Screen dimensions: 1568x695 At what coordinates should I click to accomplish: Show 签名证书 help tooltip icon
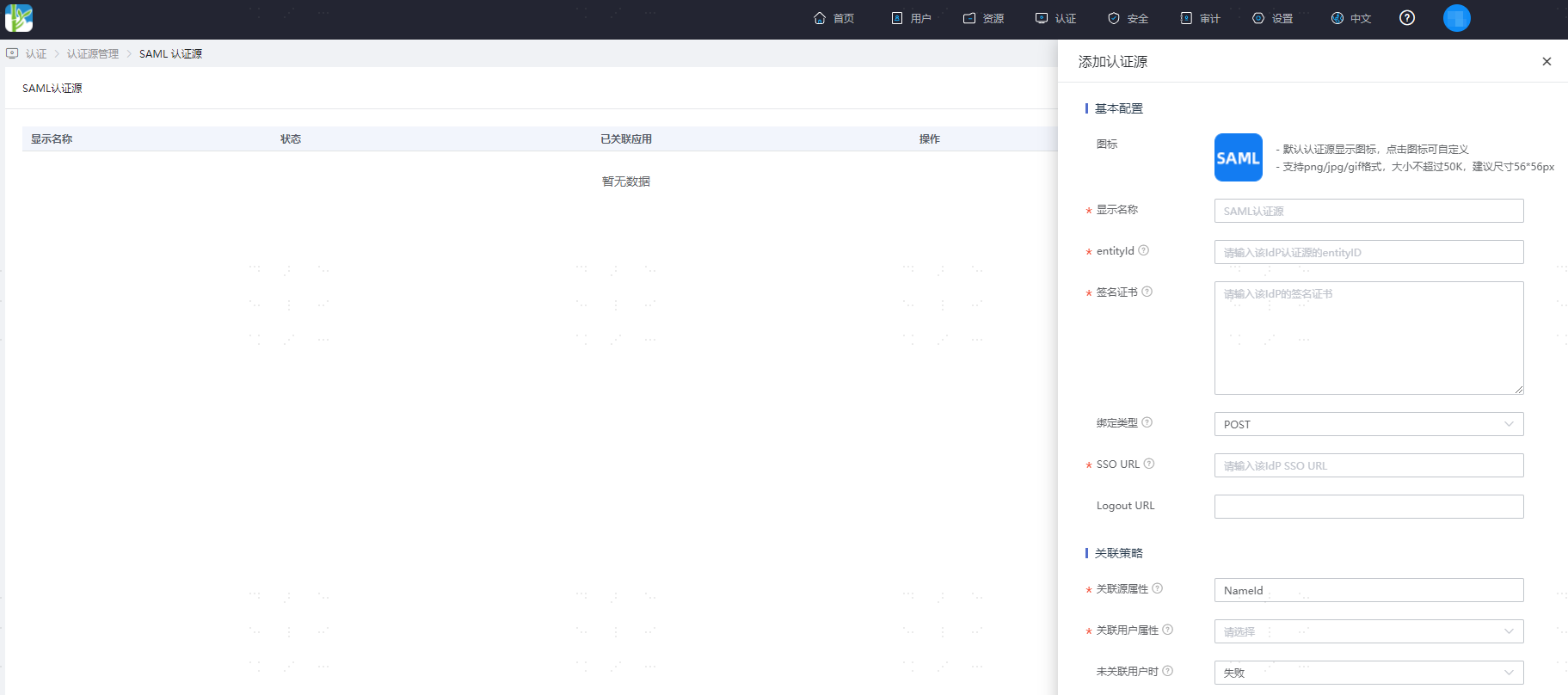click(1147, 292)
